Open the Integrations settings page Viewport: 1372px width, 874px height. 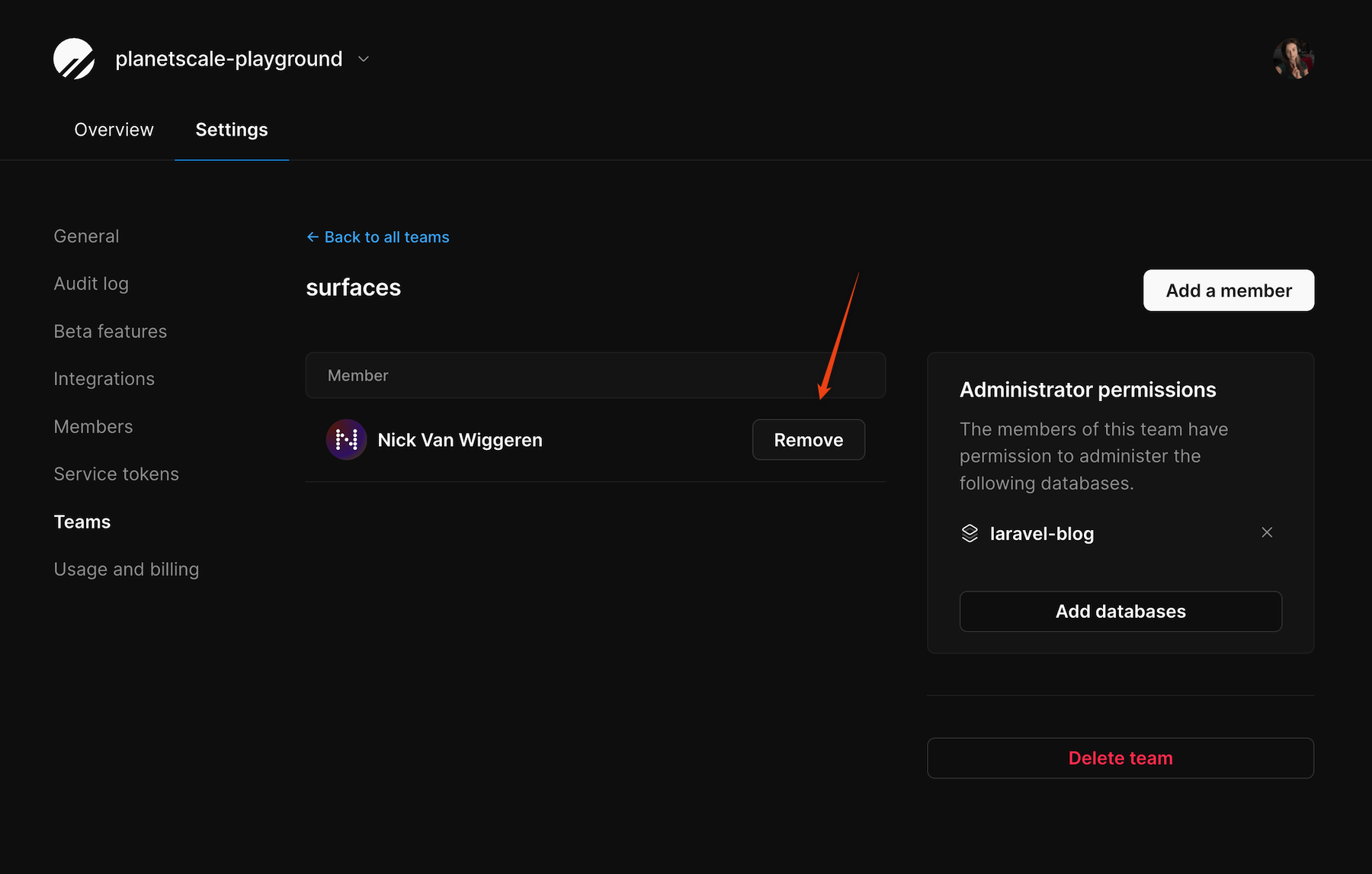tap(104, 378)
